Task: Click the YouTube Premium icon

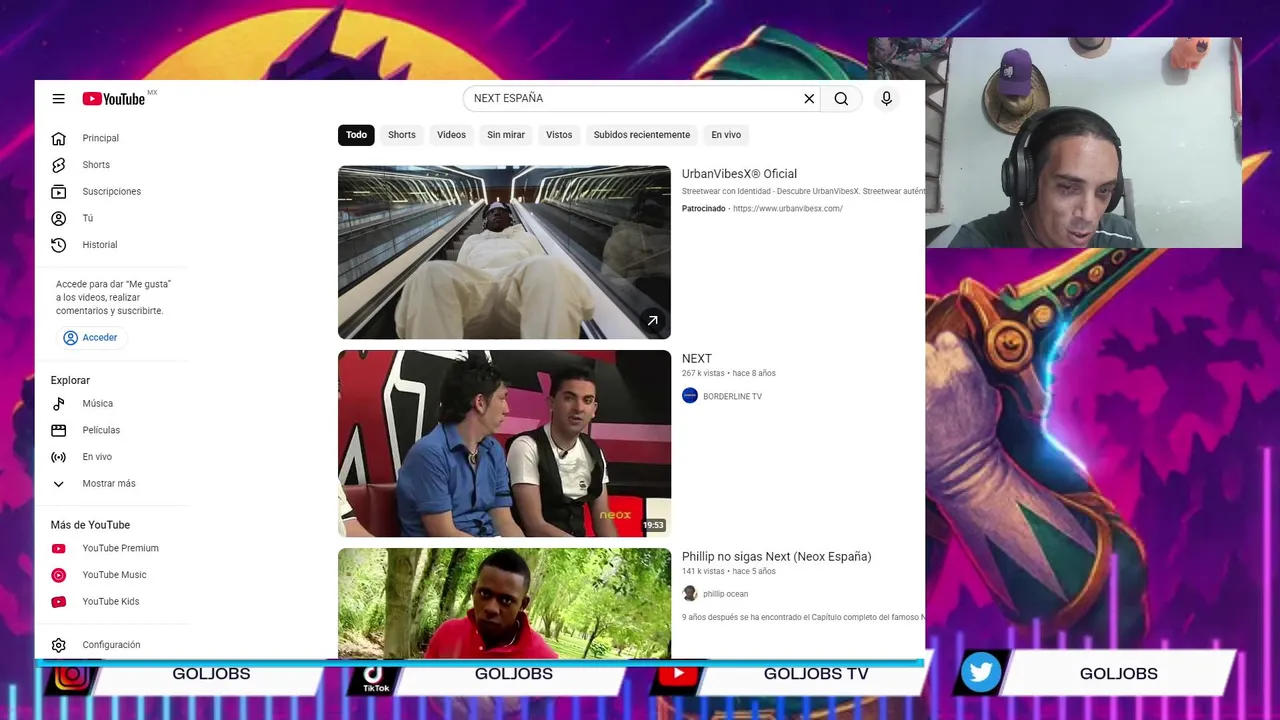Action: (59, 548)
